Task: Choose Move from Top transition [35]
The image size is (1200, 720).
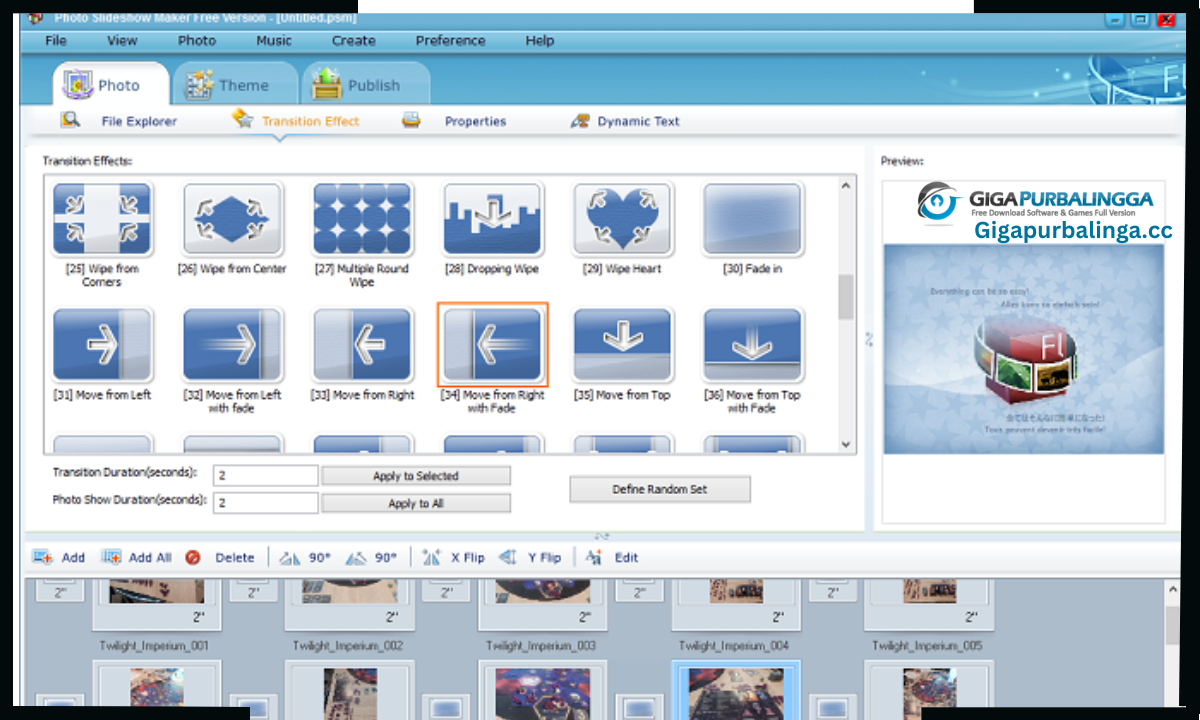Action: coord(622,345)
